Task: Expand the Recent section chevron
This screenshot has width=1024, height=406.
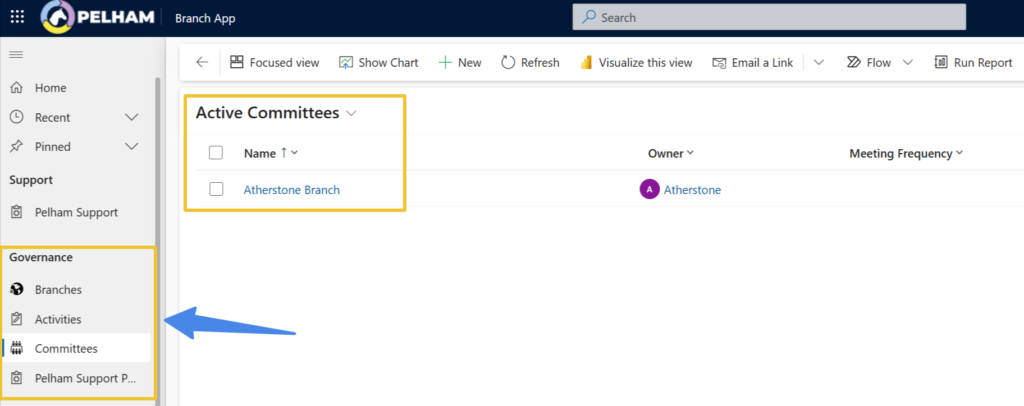Action: 131,117
